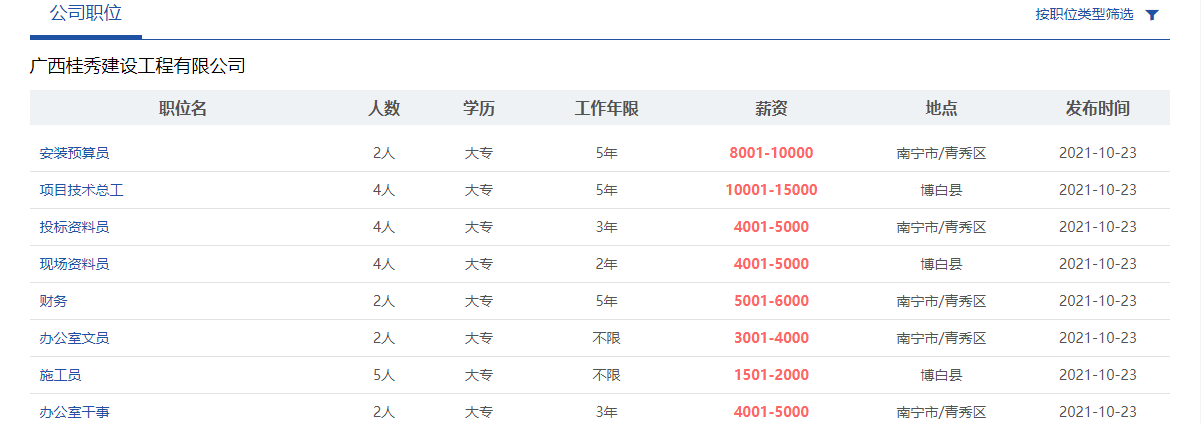View 施工员 job details
The height and width of the screenshot is (424, 1201).
point(60,375)
